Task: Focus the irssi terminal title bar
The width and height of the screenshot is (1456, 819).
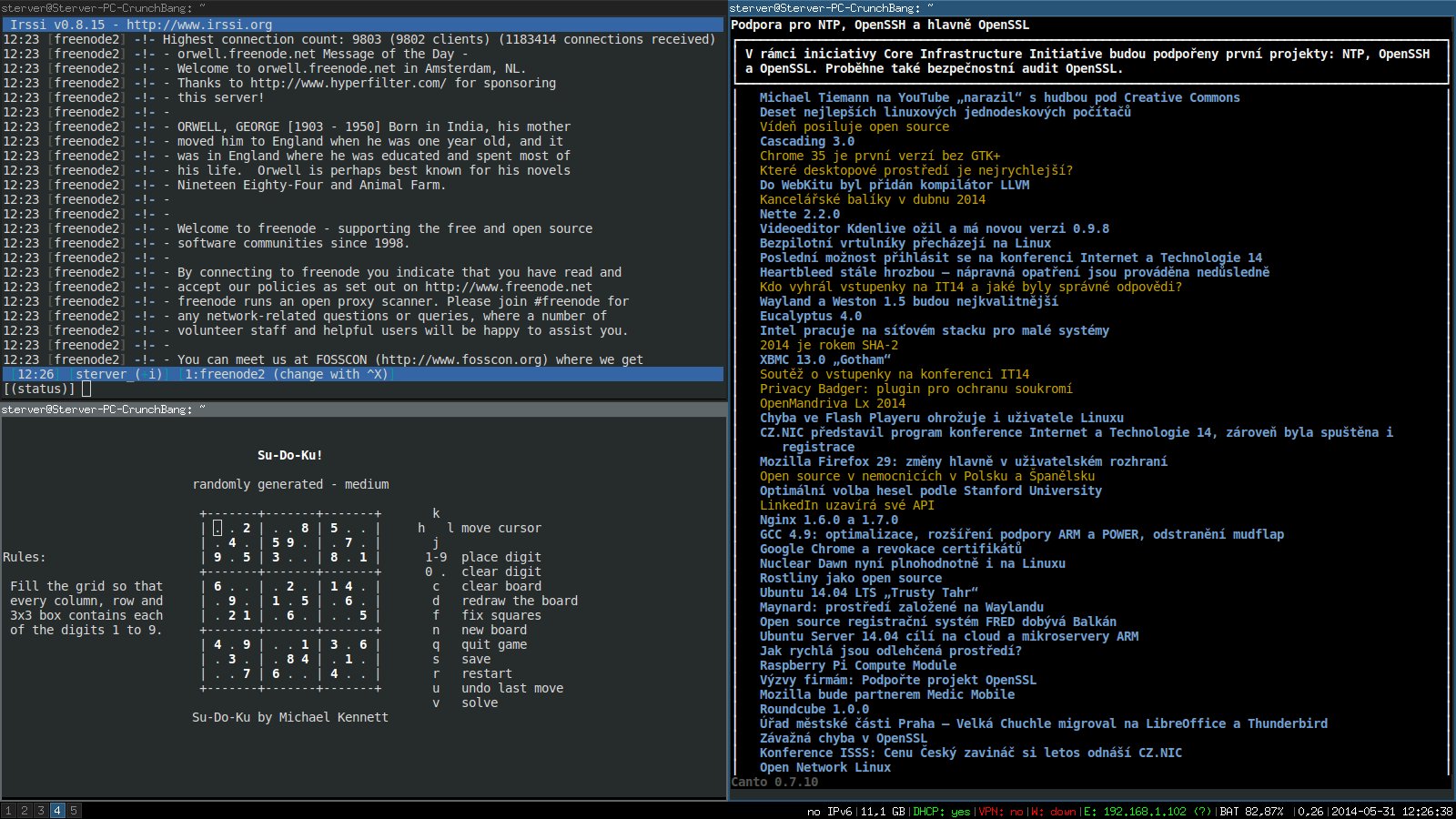Action: [x=363, y=8]
